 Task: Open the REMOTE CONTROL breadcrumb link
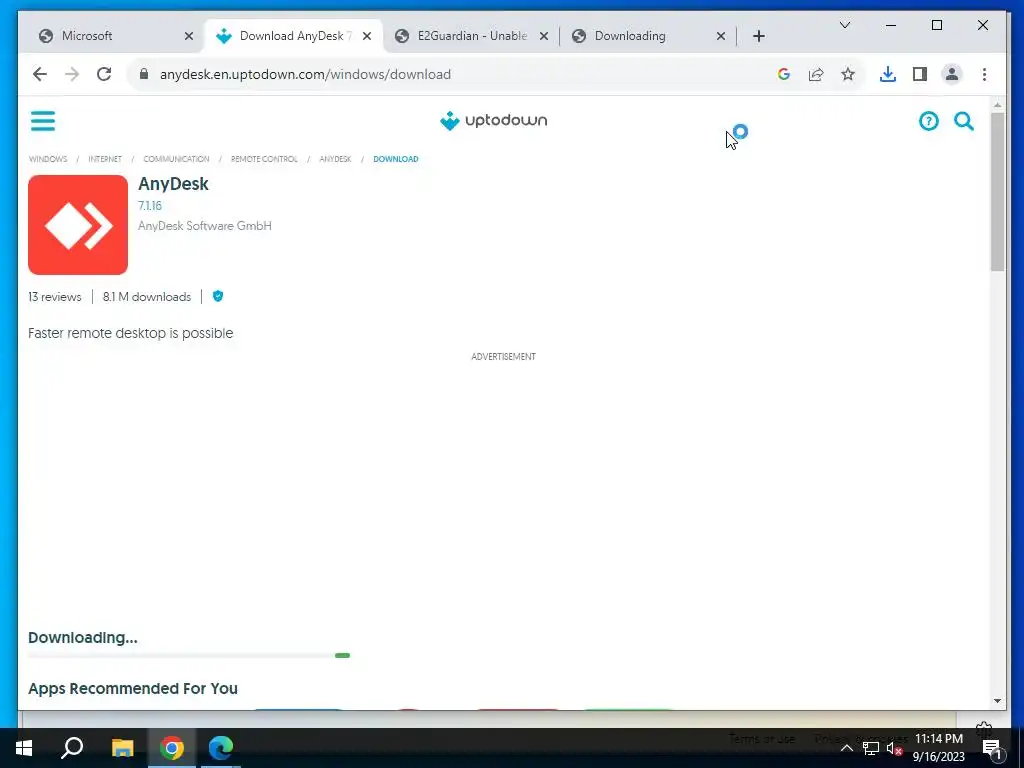(264, 159)
